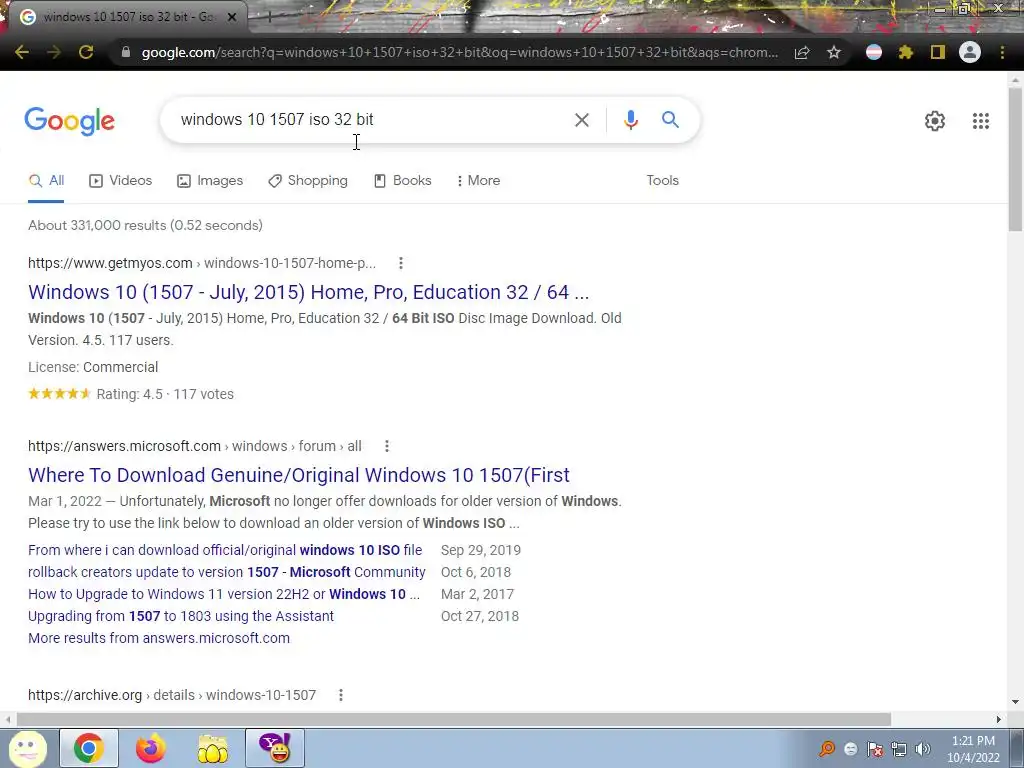Click the taskbar clock showing 1:21 PM
The image size is (1024, 768).
point(973,749)
